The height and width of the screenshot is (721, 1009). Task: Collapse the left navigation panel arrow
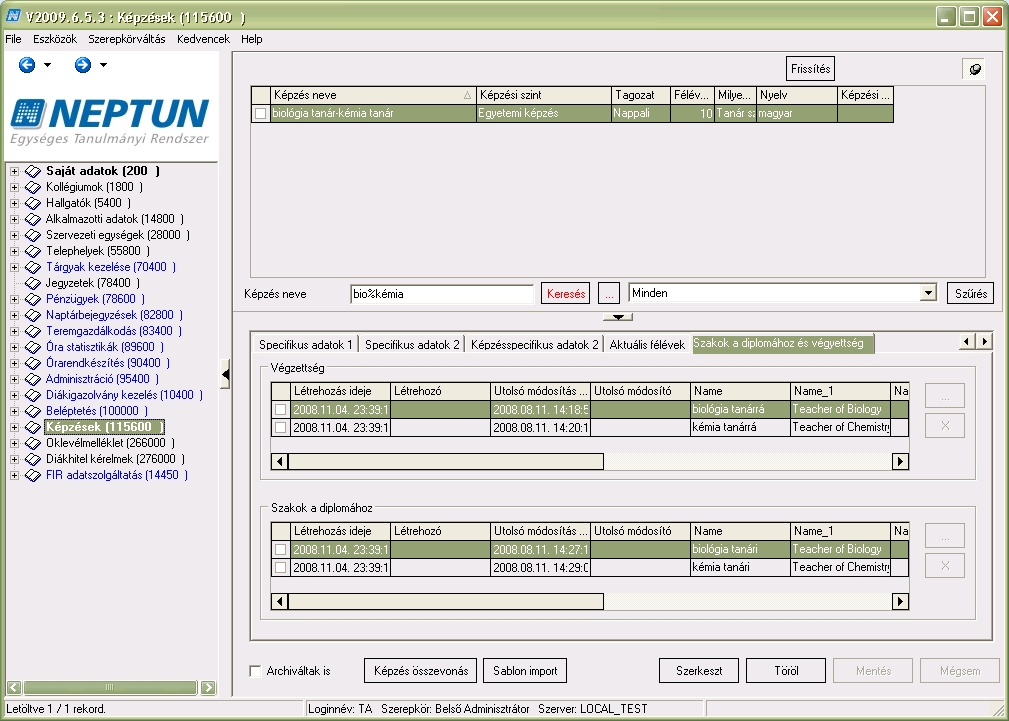225,375
